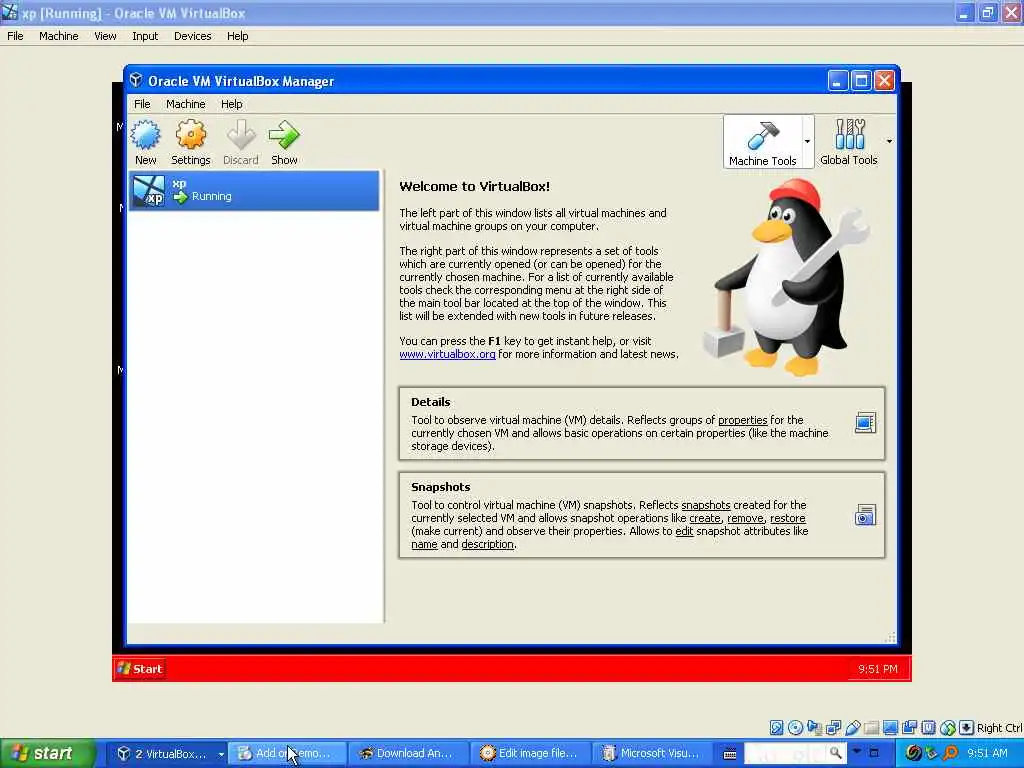The image size is (1024, 768).
Task: Click the orange magnifier tray icon
Action: click(x=951, y=753)
